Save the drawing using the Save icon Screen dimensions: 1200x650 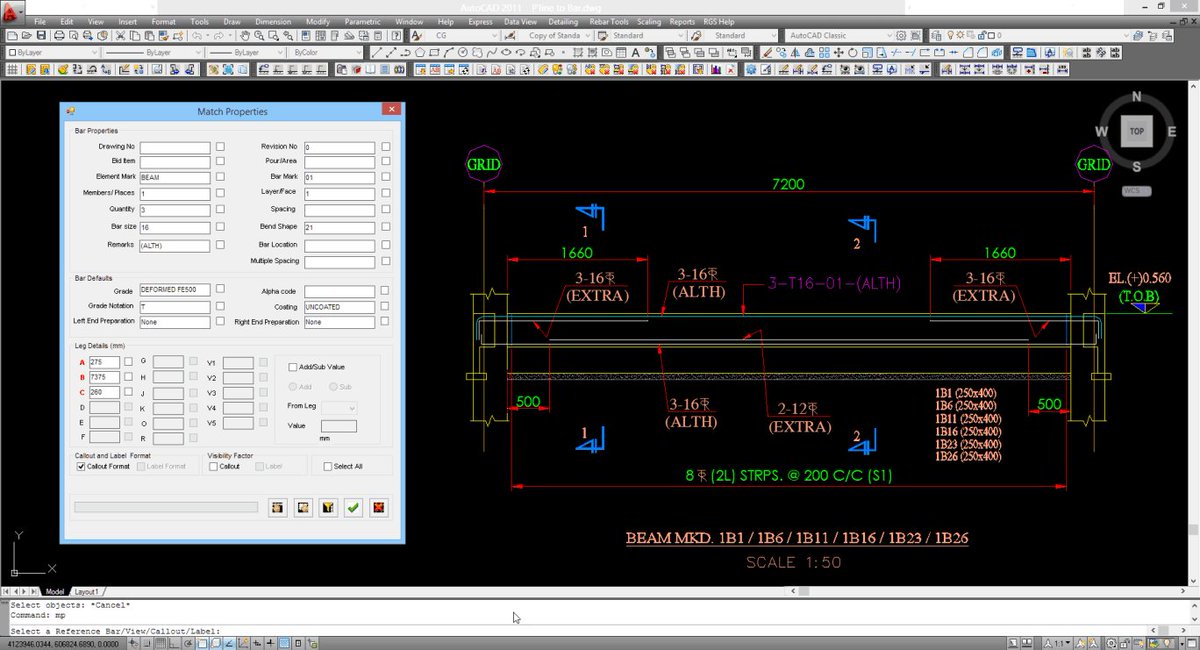[x=41, y=36]
